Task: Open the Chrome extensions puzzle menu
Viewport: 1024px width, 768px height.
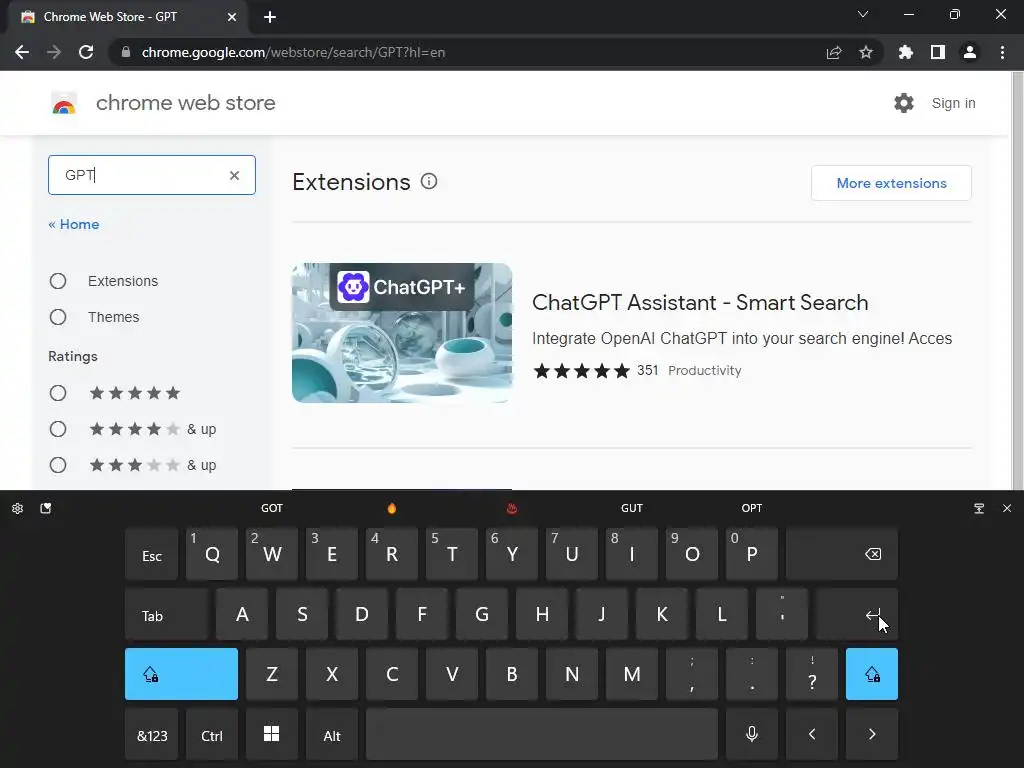Action: tap(906, 52)
